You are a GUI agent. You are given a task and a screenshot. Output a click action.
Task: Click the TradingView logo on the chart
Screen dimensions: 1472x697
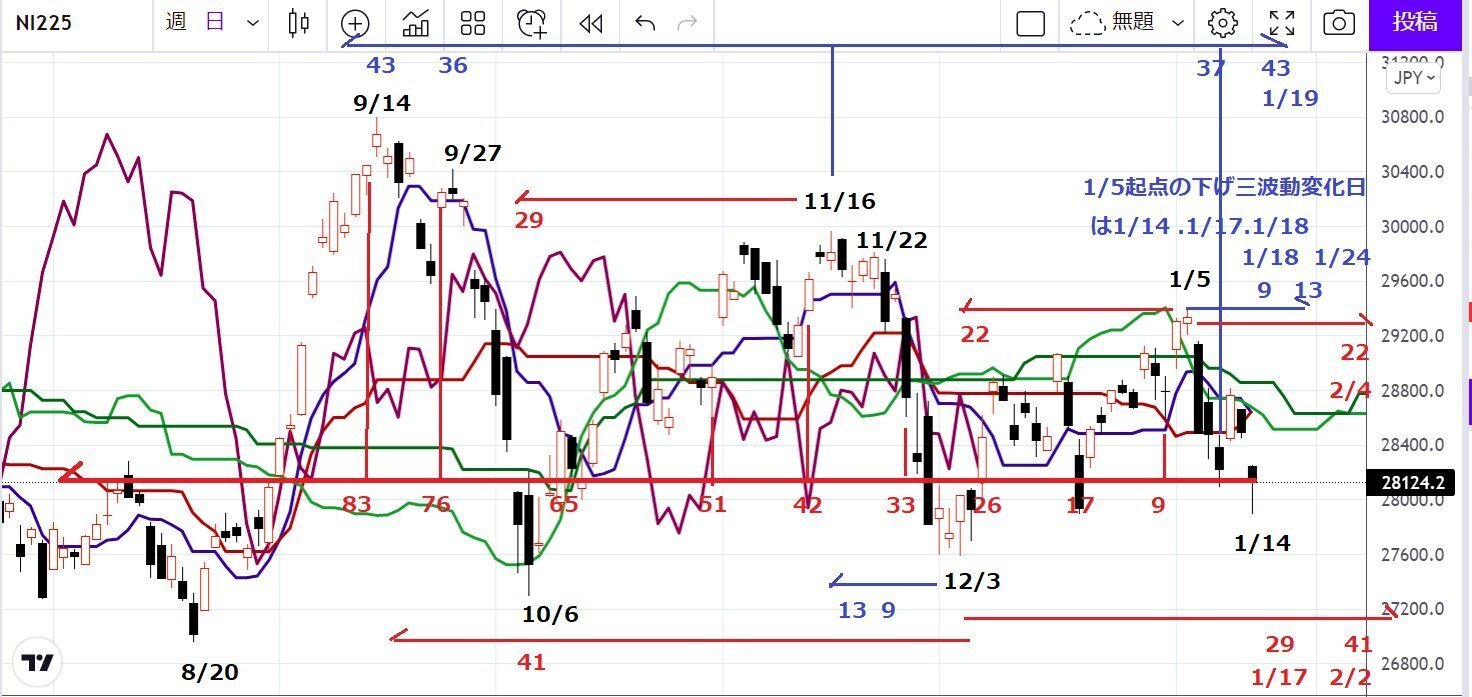pos(38,662)
